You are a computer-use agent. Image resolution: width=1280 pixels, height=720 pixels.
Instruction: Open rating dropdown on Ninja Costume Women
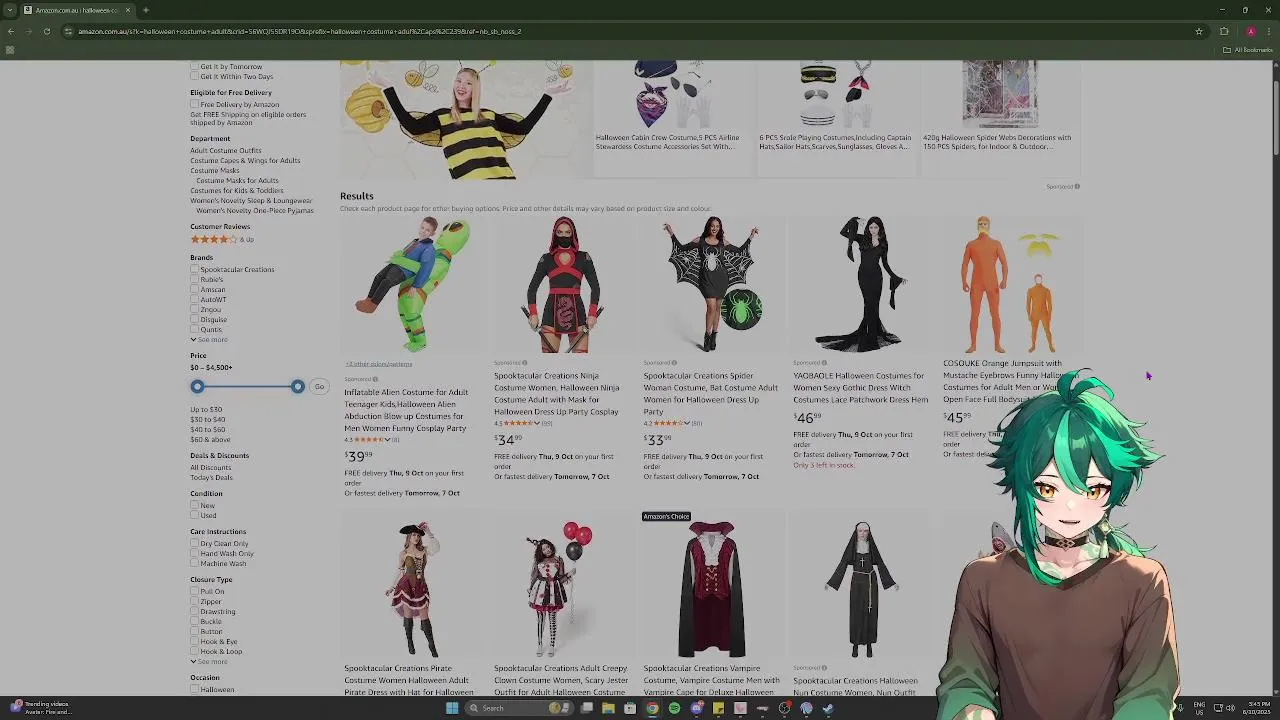pyautogui.click(x=538, y=423)
